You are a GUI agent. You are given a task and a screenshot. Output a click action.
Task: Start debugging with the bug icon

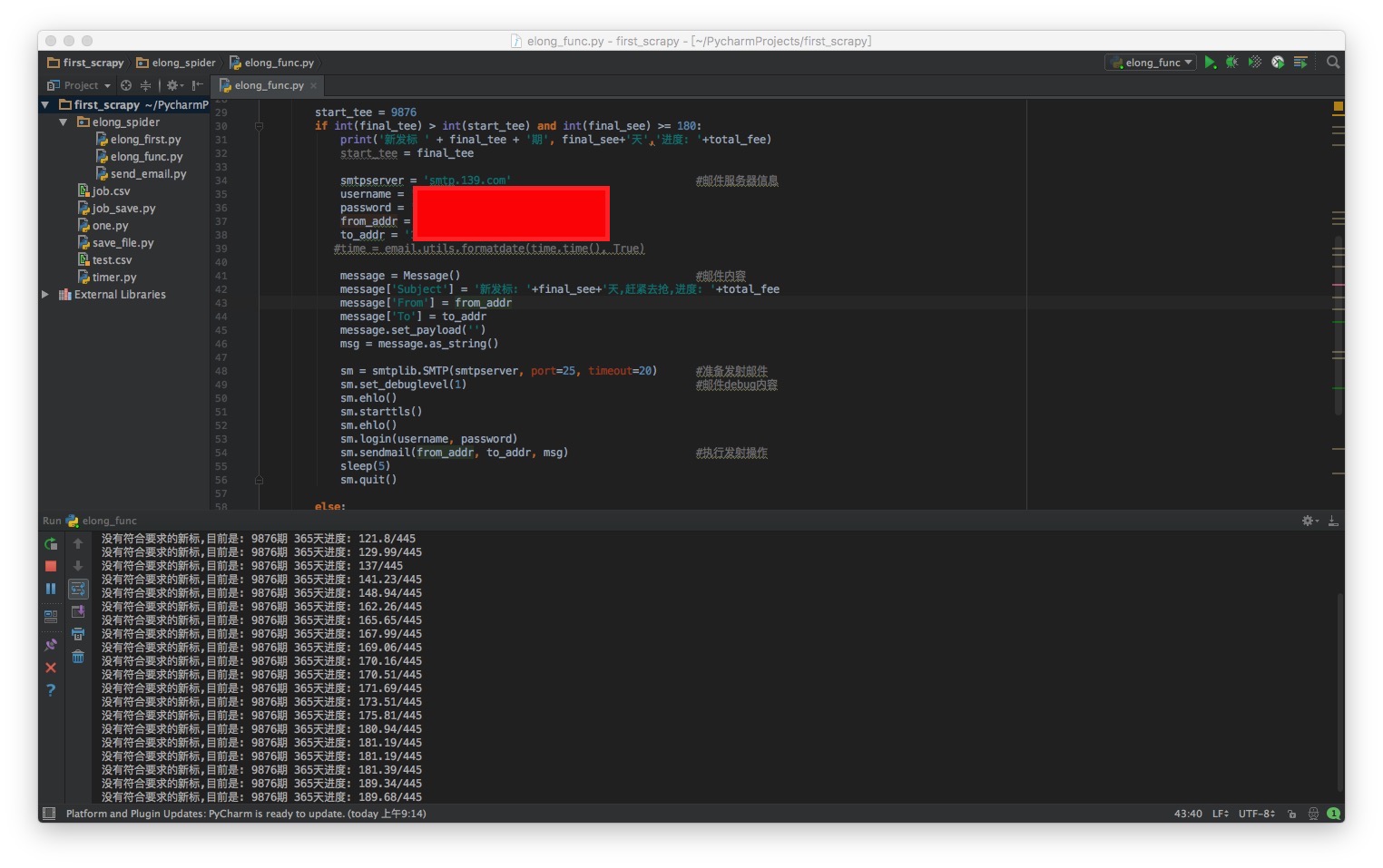1231,63
